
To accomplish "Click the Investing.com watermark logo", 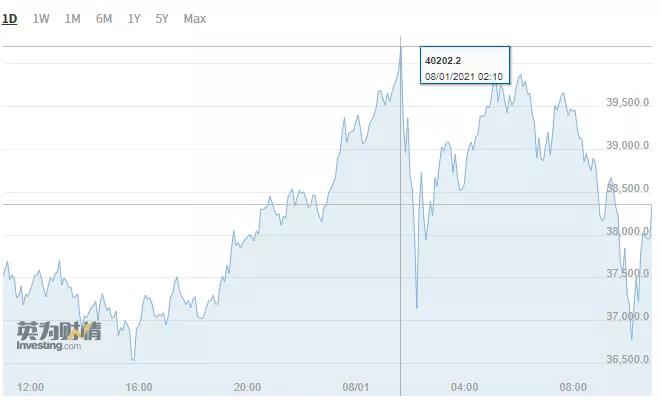I will point(59,336).
